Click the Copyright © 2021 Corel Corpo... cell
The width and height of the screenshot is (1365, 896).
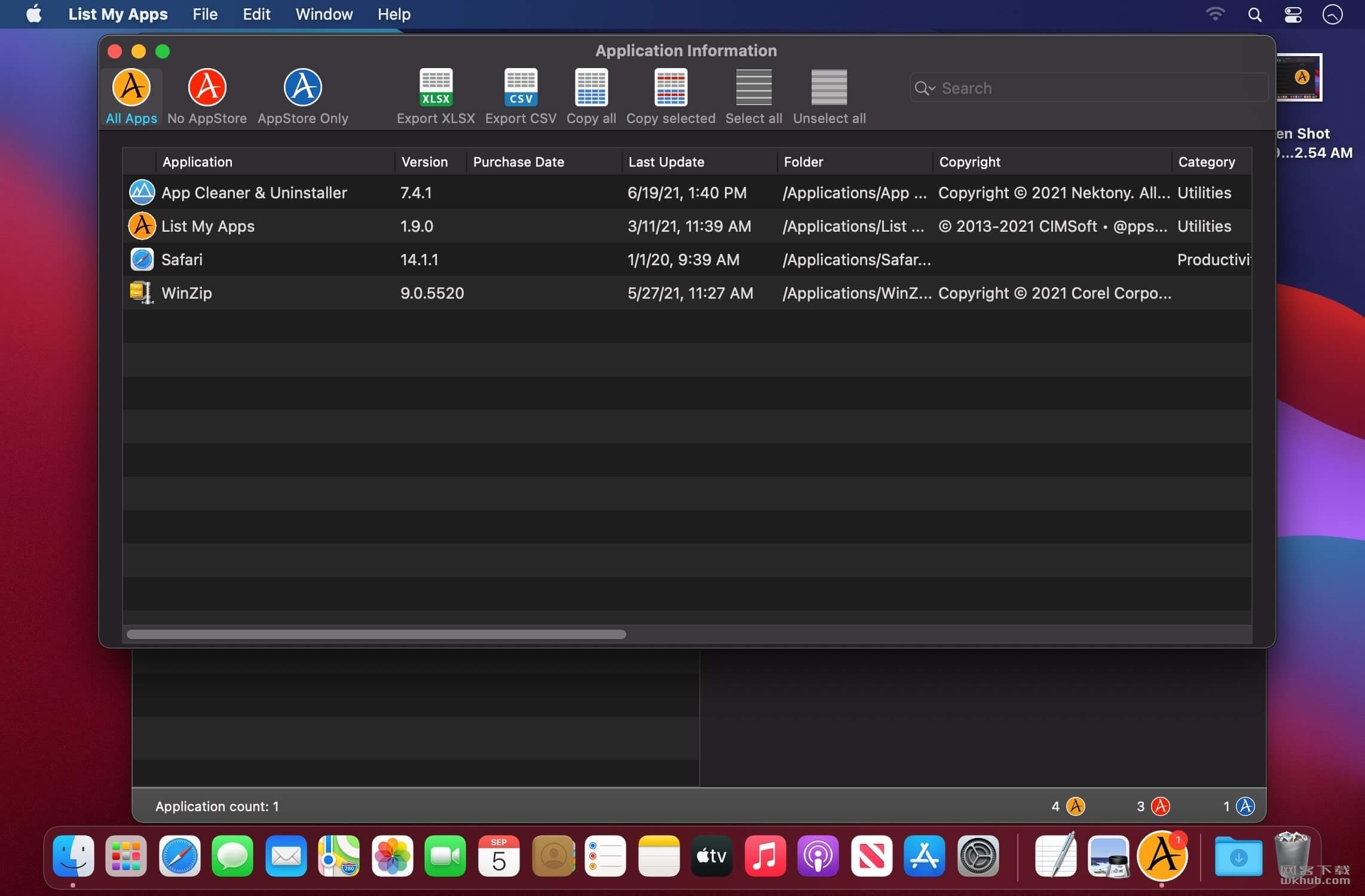1054,293
